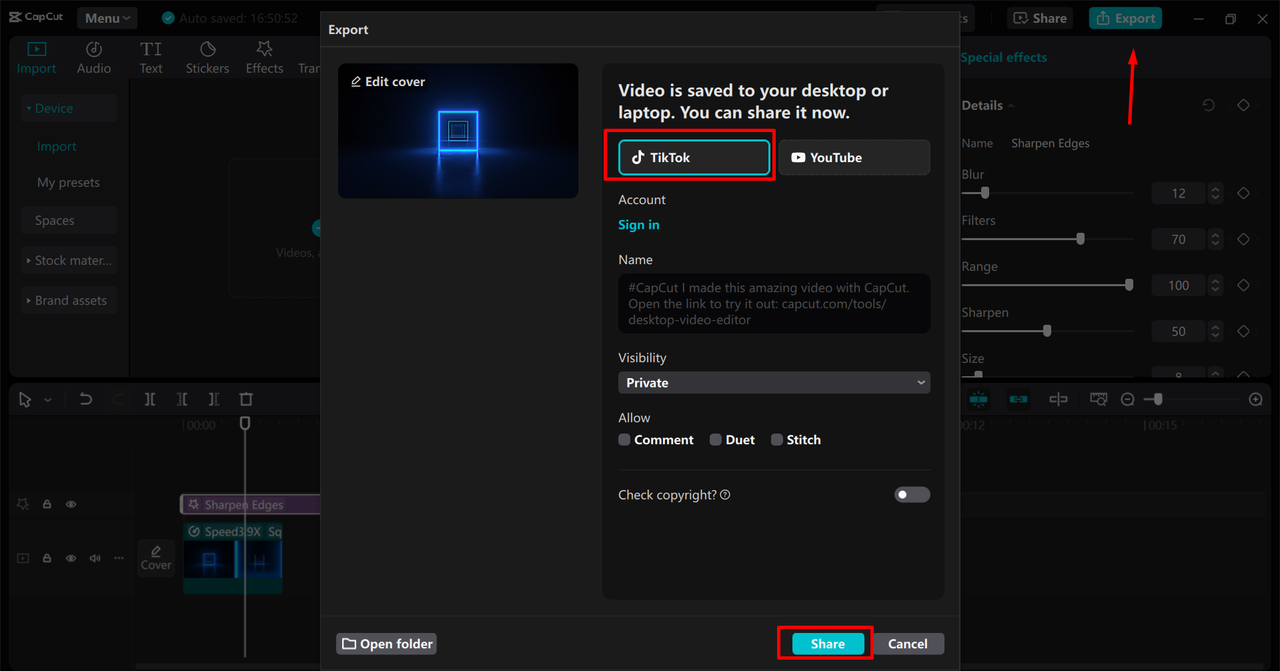Click Edit cover on the thumbnail

[388, 82]
